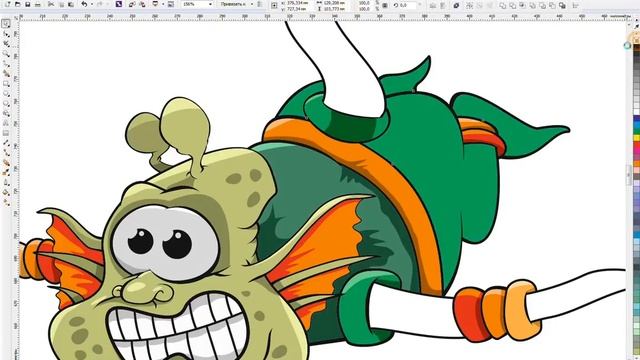Select the Pick tool in toolbox

click(x=6, y=24)
